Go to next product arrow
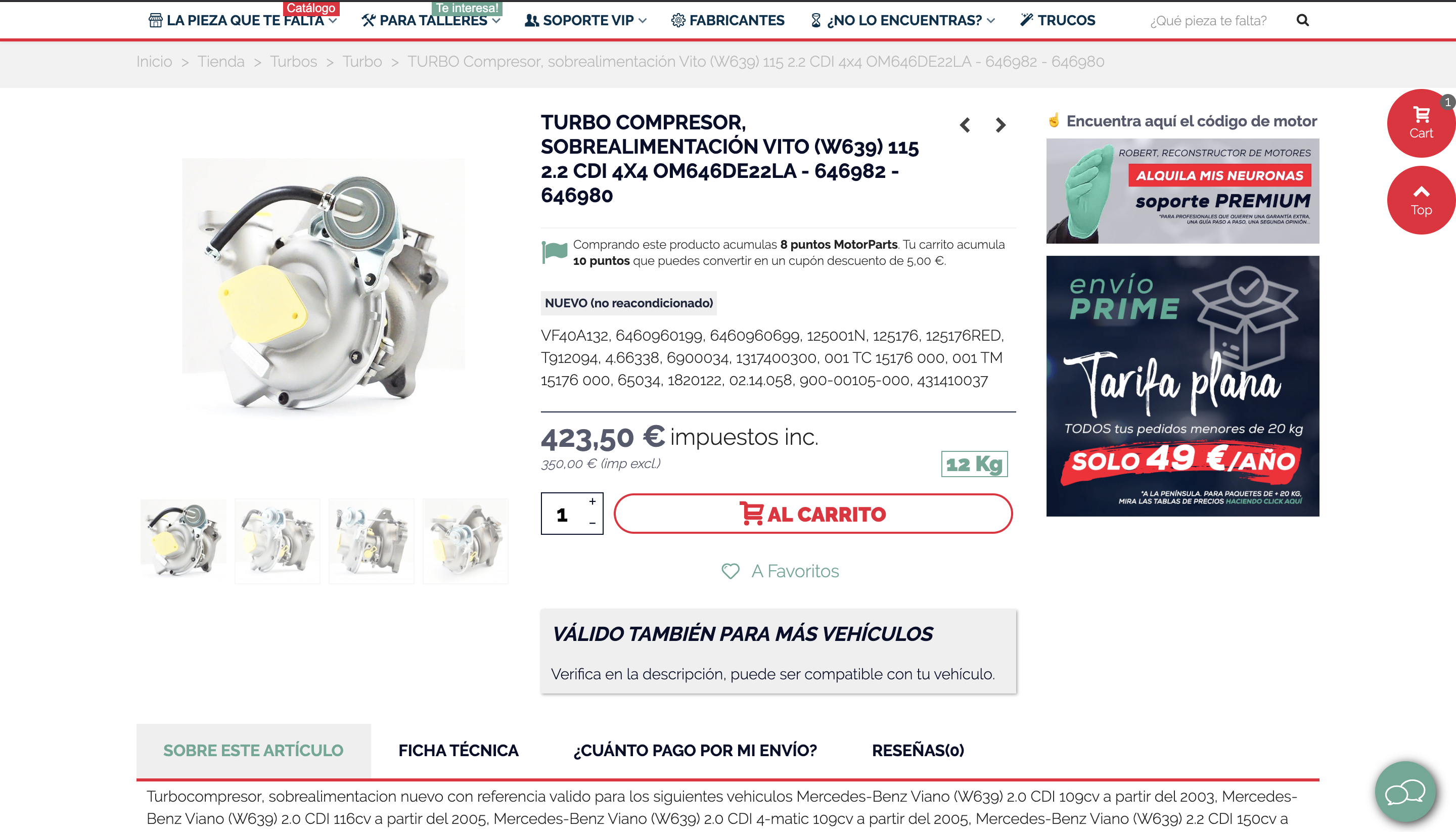This screenshot has width=1456, height=832. tap(1000, 125)
